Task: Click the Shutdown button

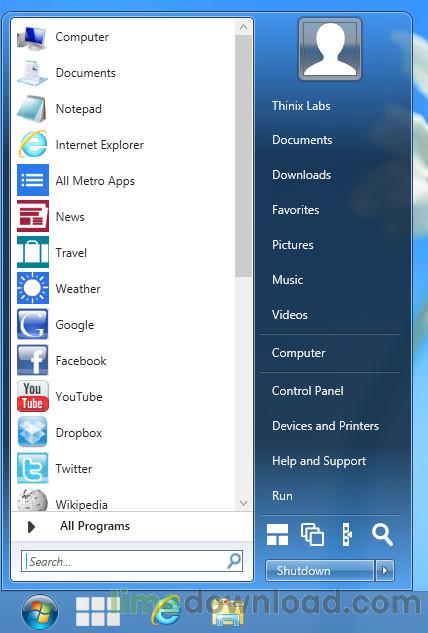Action: (x=320, y=570)
